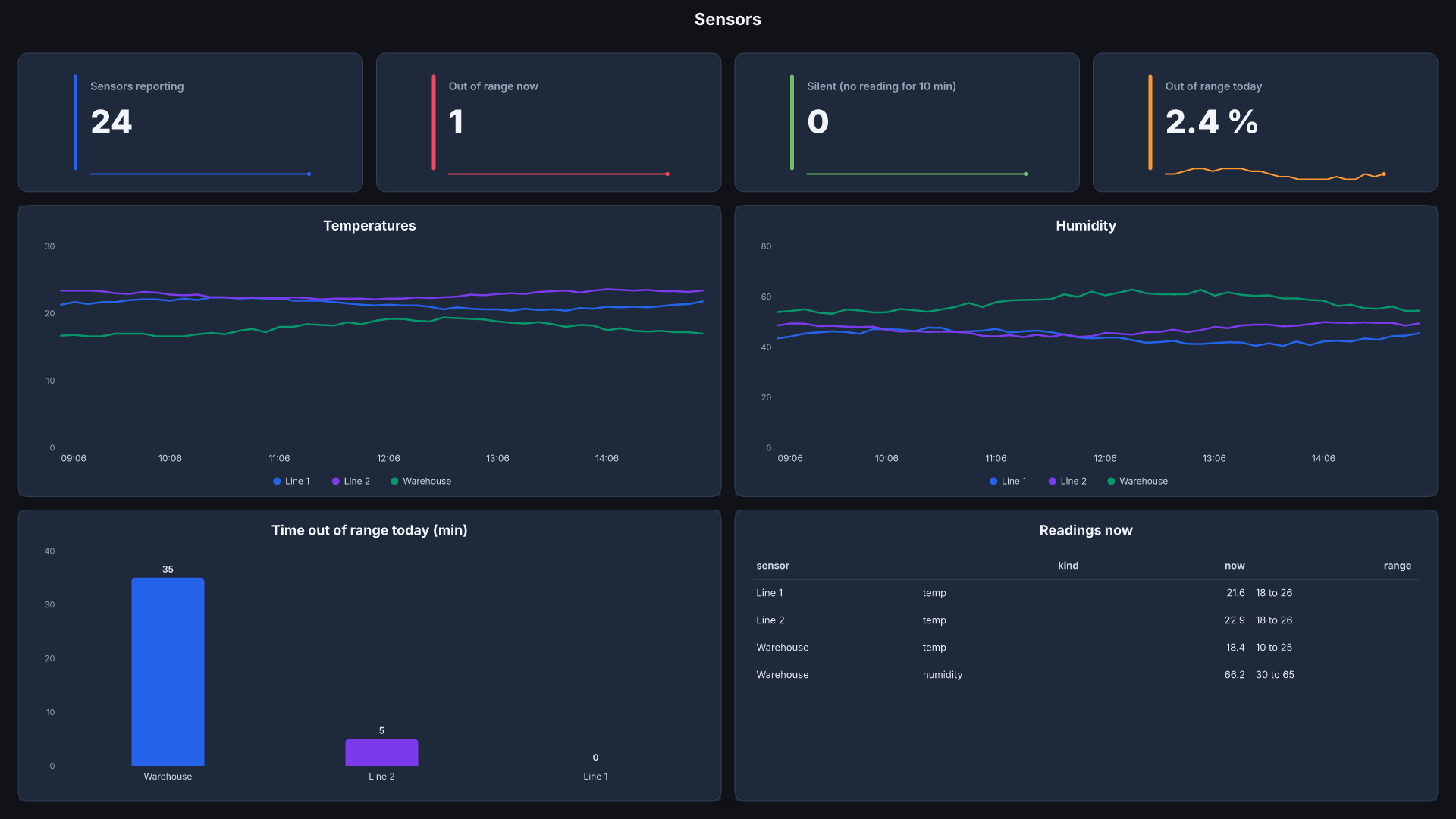Click the Warehouse temp reading 18.4

coord(1235,648)
